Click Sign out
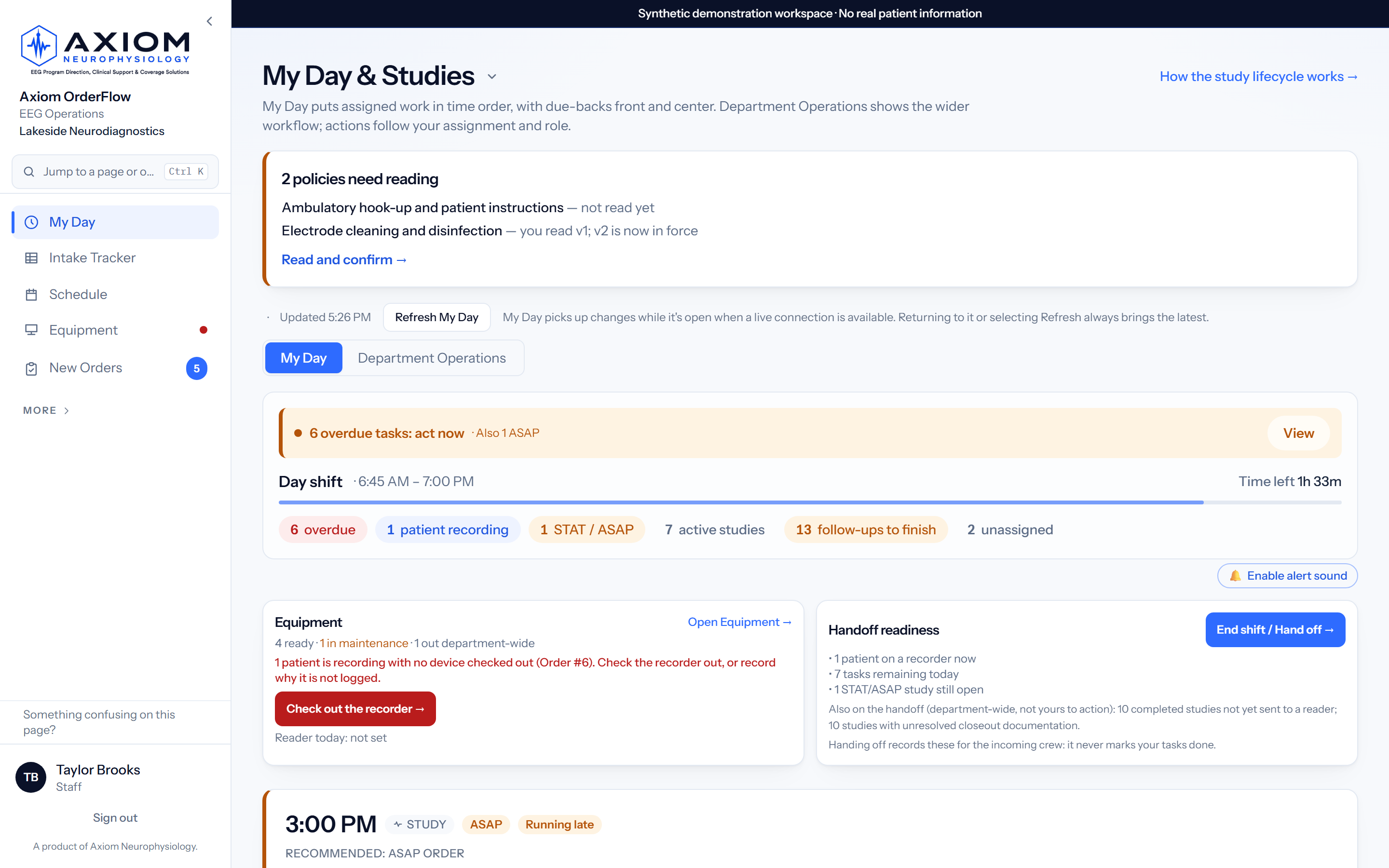1389x868 pixels. 115,817
